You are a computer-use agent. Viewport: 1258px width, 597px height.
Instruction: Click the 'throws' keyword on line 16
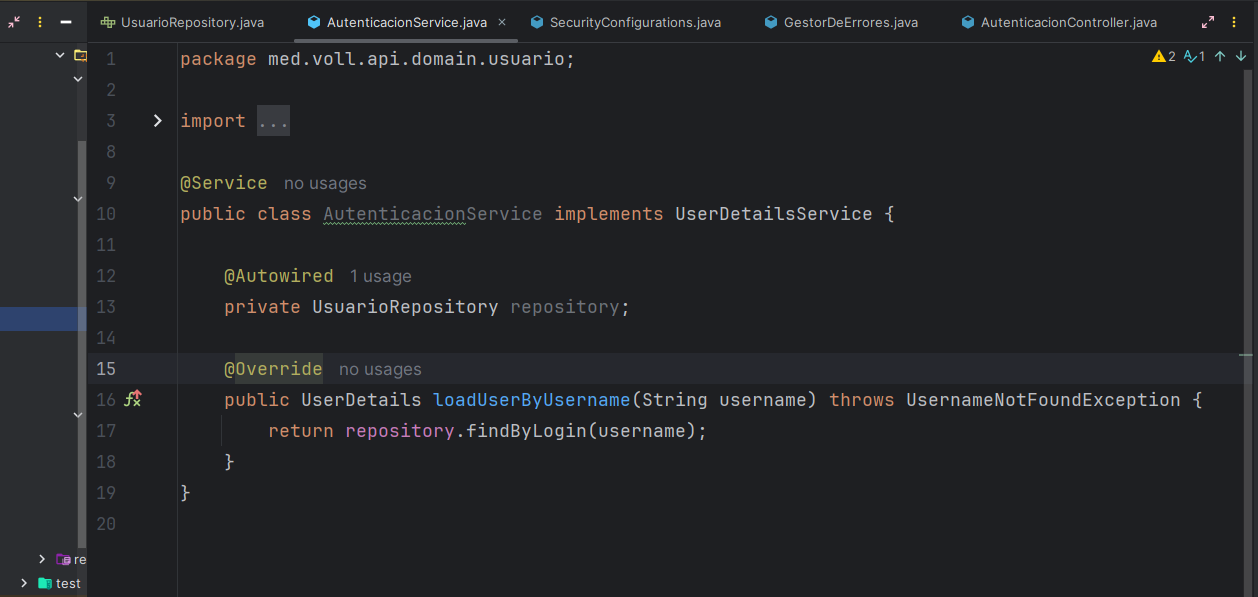[x=862, y=400]
